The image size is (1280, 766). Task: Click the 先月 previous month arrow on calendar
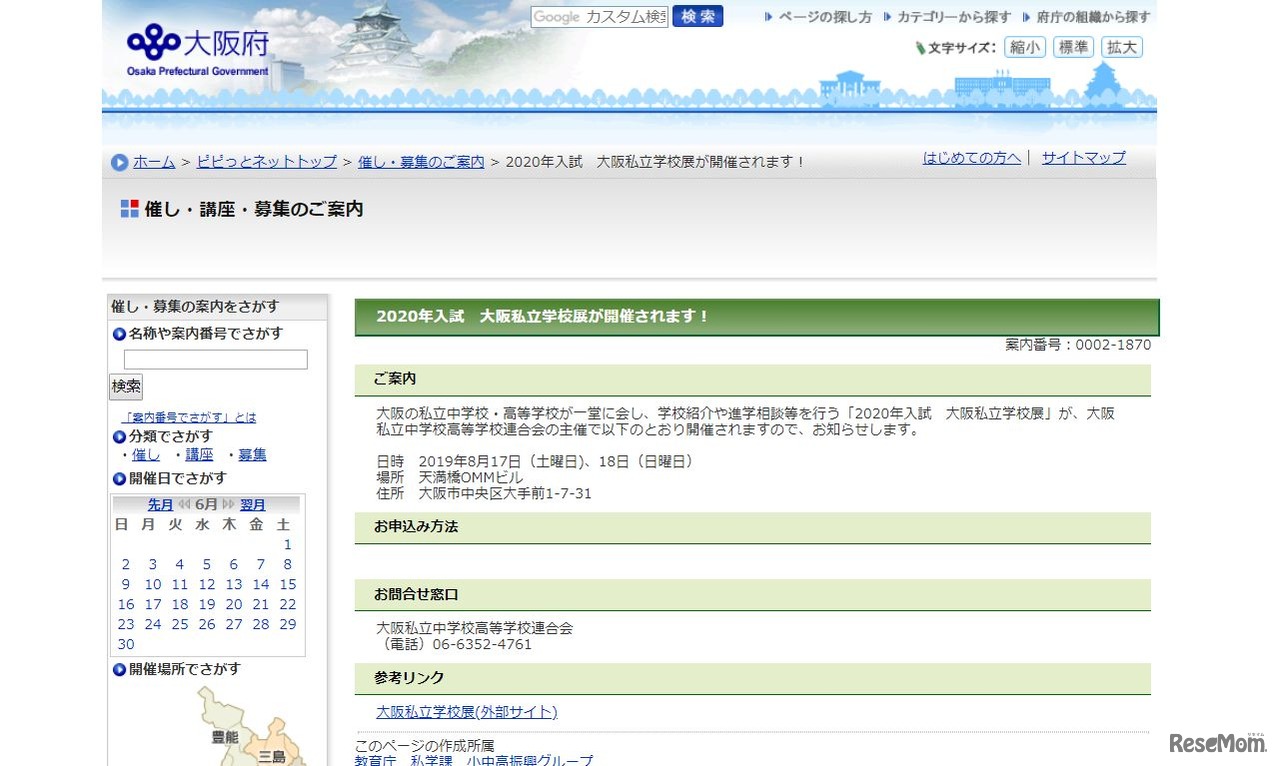pos(161,505)
